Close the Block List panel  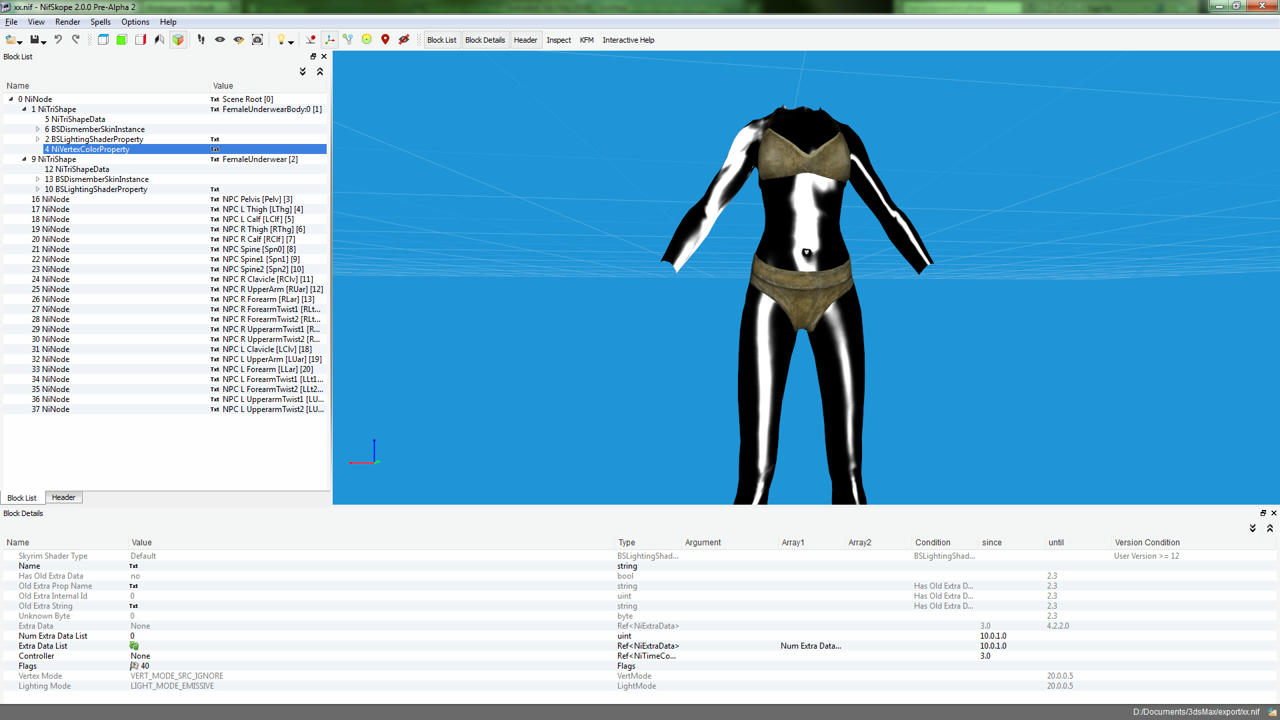323,57
